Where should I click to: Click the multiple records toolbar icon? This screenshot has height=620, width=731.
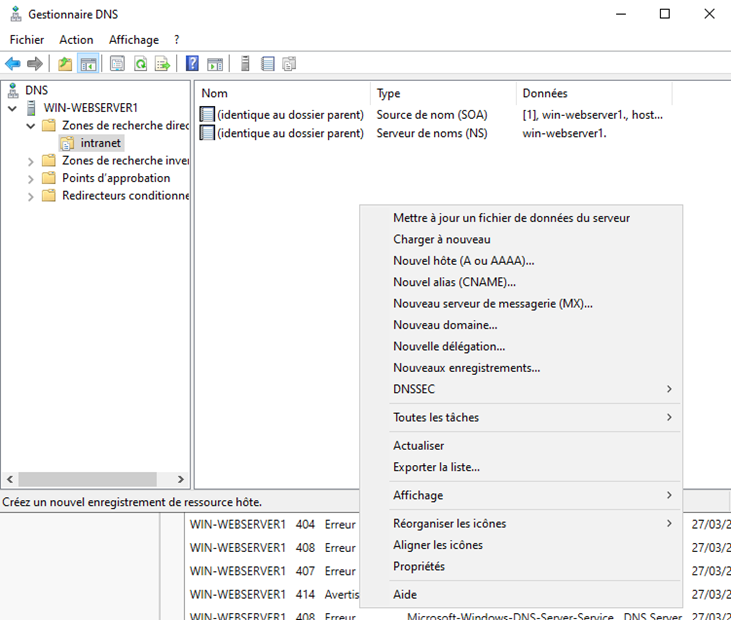point(289,63)
